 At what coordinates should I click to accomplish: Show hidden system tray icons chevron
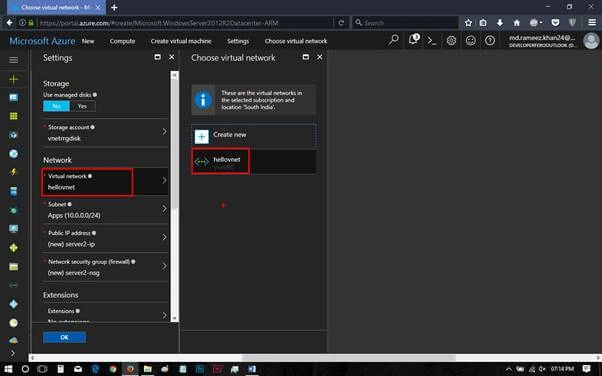[509, 369]
